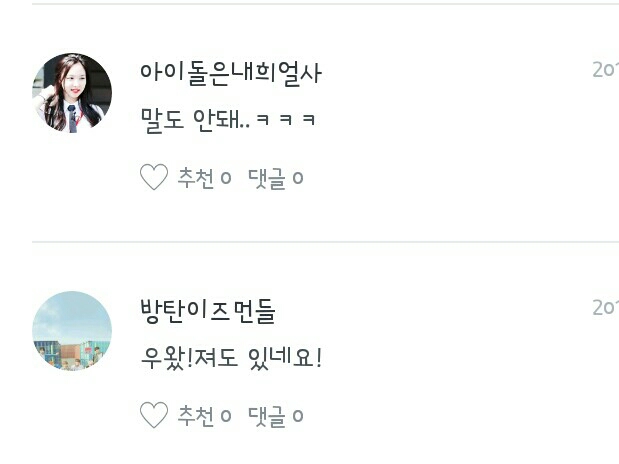Open 댓글 replies under 방탄이즈먼들's comment

coord(266,417)
